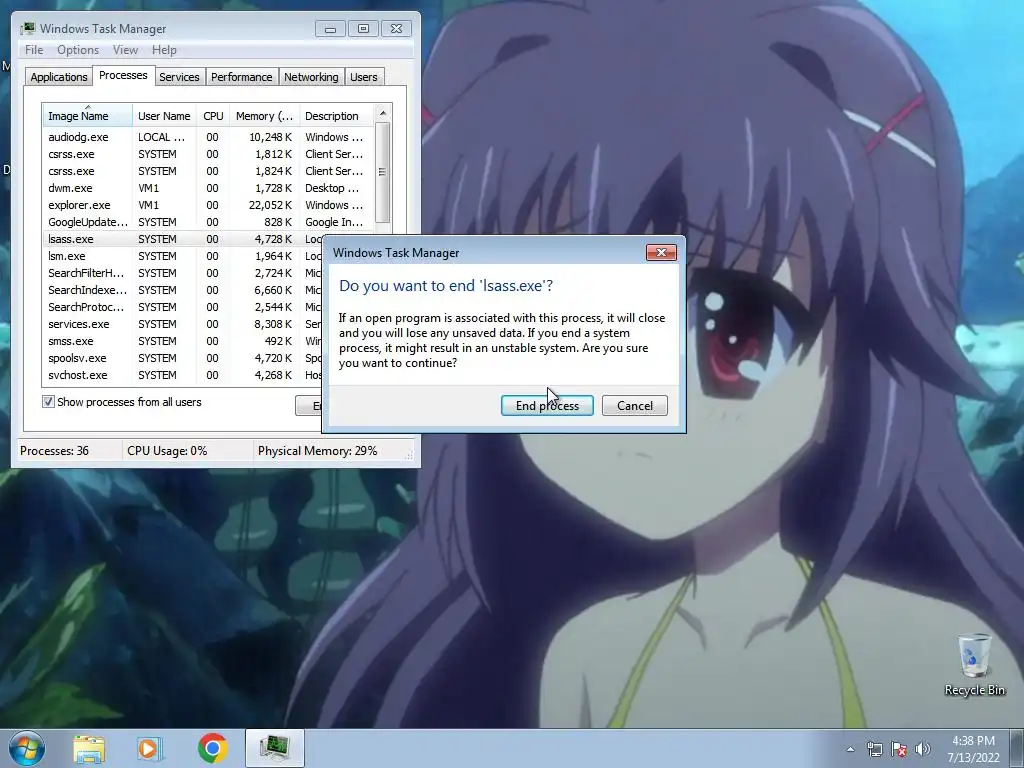The width and height of the screenshot is (1024, 768).
Task: Switch to the Users tab
Action: pyautogui.click(x=363, y=77)
